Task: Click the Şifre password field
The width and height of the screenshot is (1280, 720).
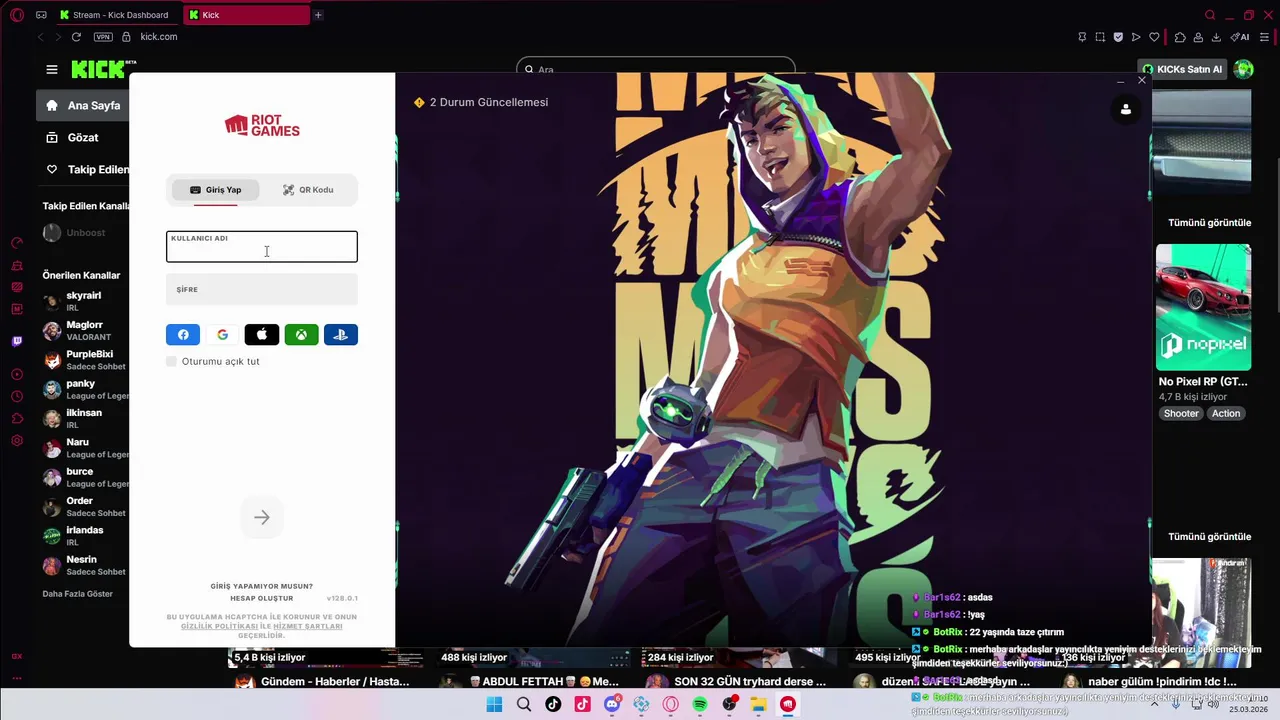Action: point(262,290)
